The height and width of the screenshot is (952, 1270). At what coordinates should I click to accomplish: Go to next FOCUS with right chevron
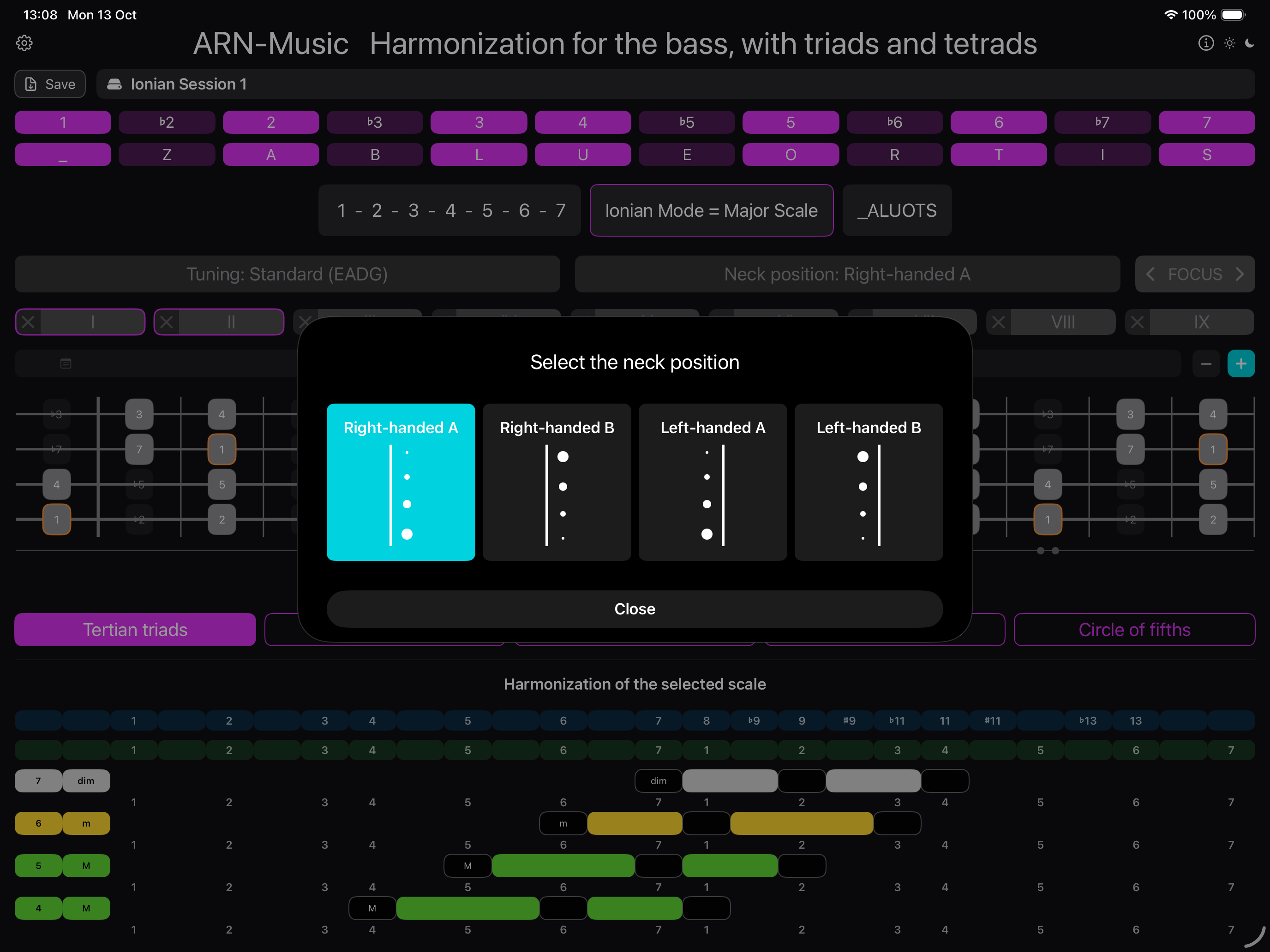click(x=1240, y=274)
